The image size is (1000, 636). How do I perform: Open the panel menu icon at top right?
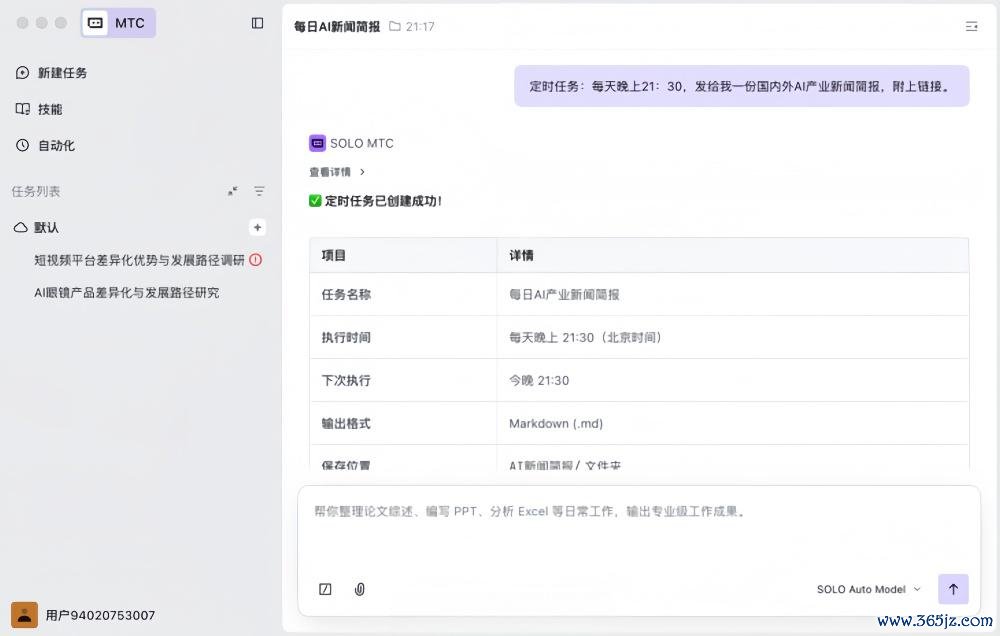coord(971,26)
